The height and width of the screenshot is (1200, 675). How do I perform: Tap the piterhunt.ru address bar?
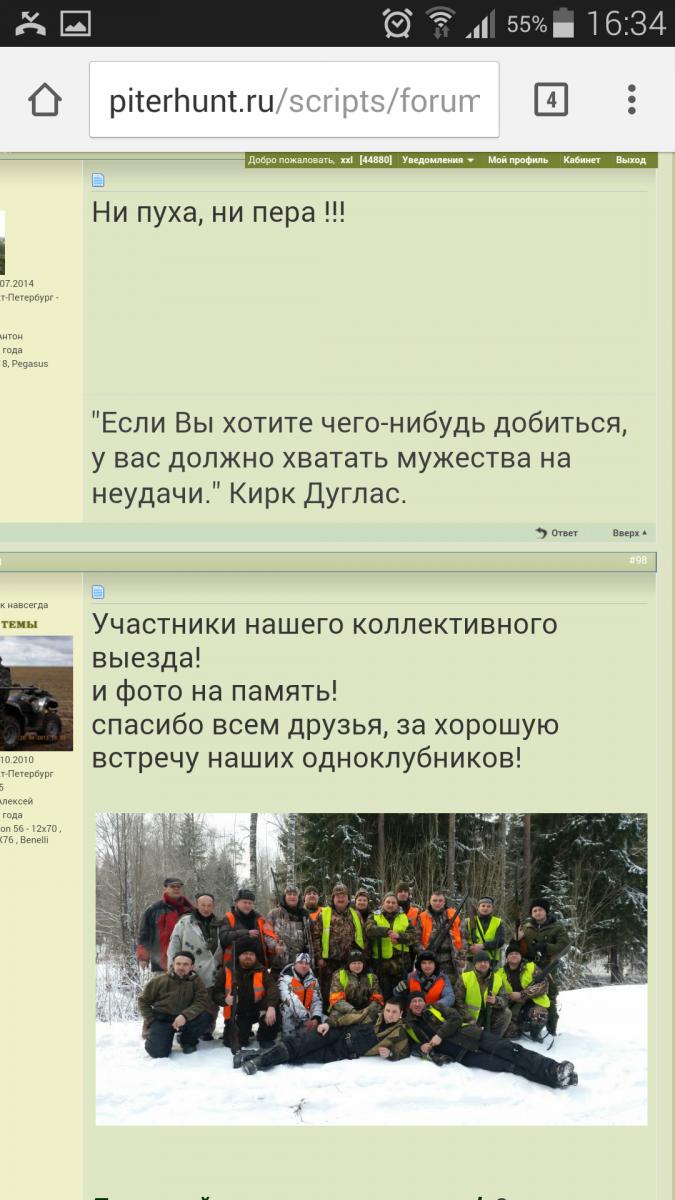[x=294, y=100]
